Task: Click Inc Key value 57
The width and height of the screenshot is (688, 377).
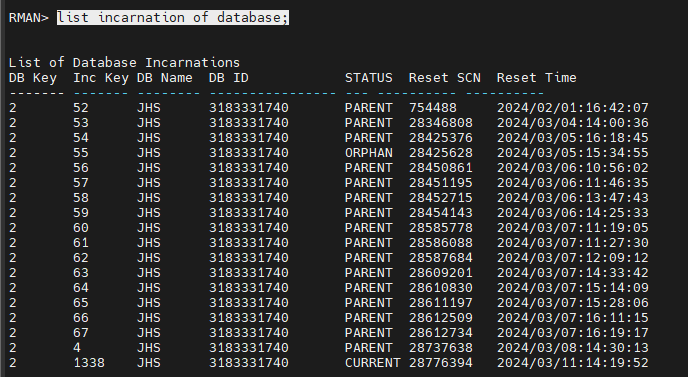Action: (81, 183)
